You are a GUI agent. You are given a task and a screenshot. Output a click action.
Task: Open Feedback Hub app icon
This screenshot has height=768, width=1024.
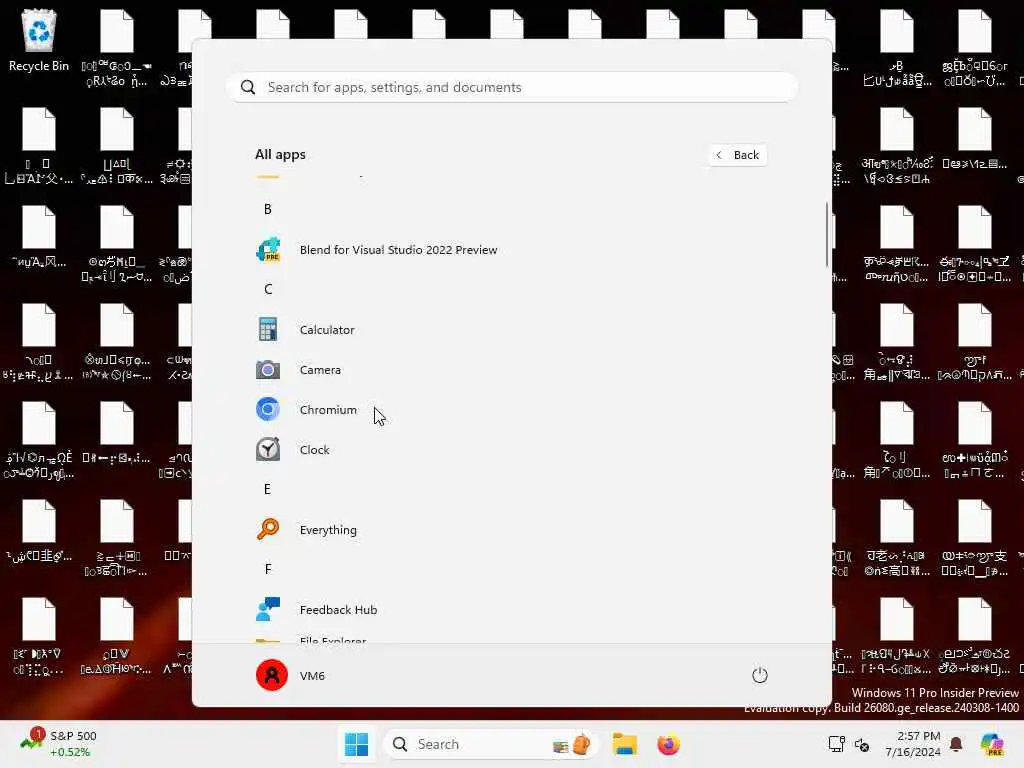pyautogui.click(x=268, y=609)
